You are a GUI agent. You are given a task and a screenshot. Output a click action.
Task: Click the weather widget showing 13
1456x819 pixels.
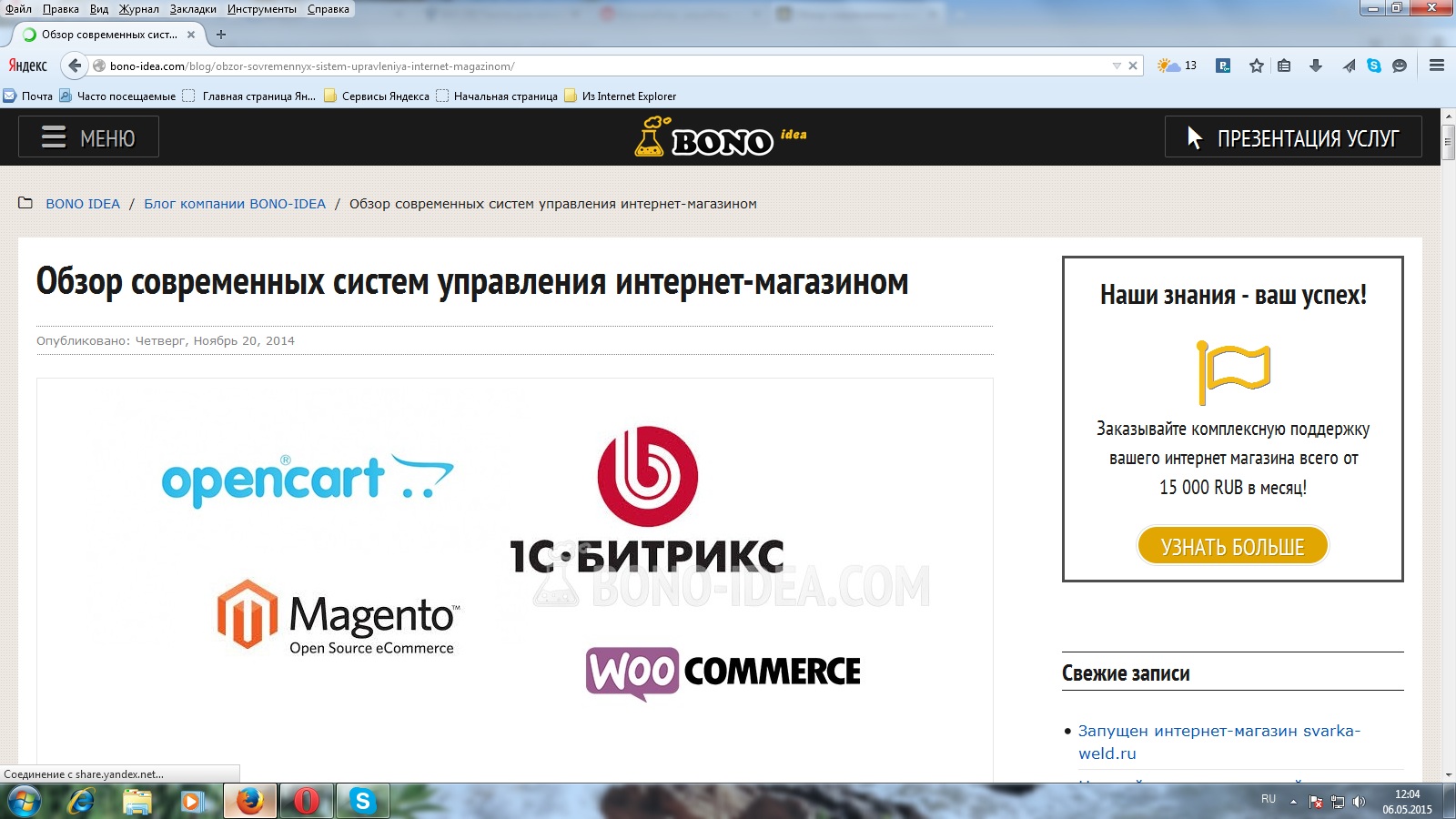pos(1177,66)
